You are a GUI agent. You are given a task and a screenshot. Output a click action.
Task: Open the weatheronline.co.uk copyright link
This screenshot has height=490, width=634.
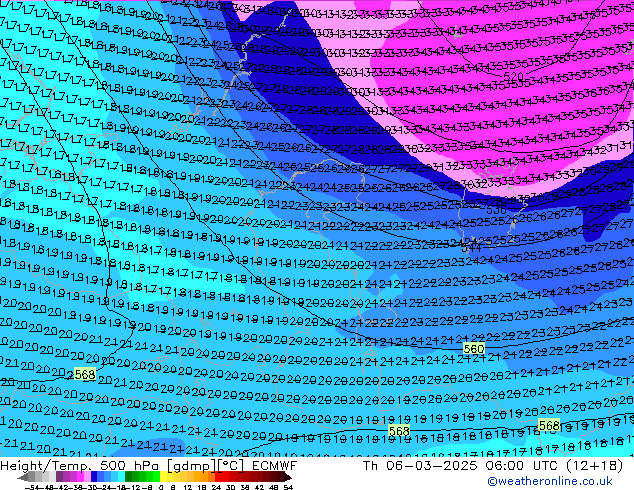[x=549, y=481]
